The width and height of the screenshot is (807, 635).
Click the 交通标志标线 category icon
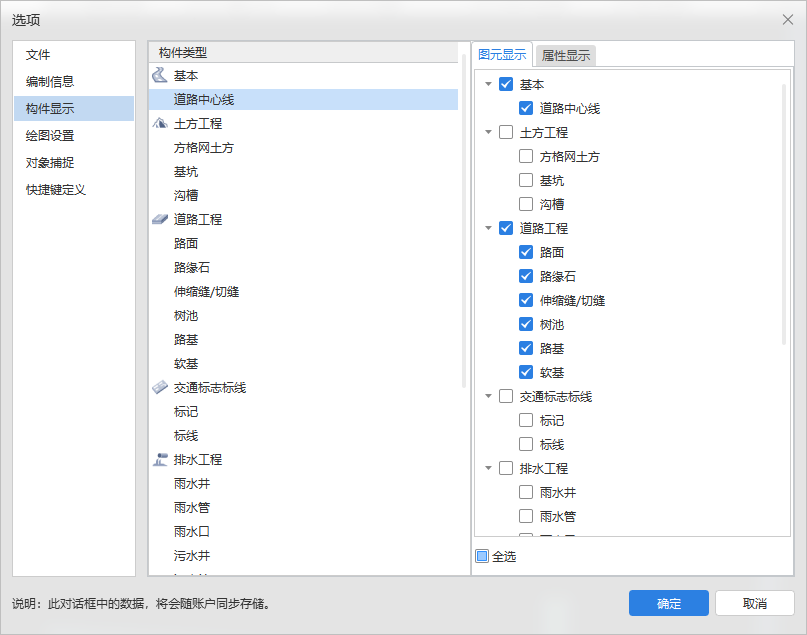point(160,388)
